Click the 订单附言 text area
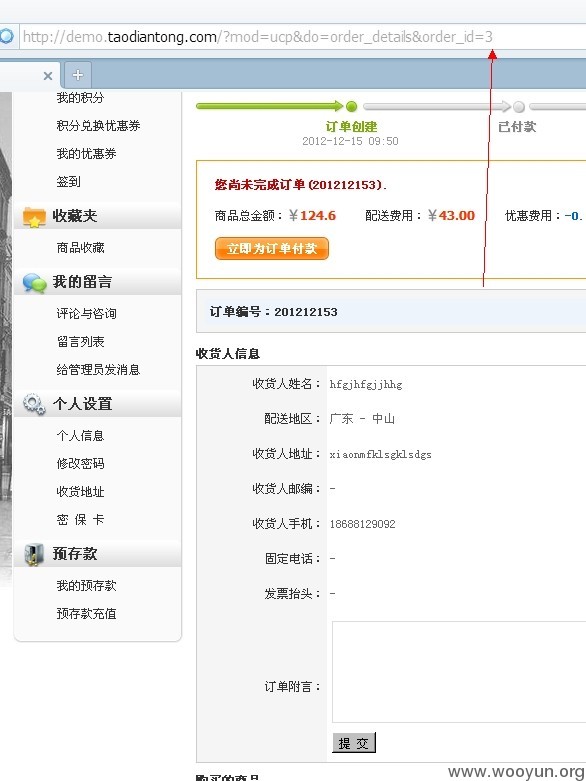The height and width of the screenshot is (781, 586). [459, 671]
